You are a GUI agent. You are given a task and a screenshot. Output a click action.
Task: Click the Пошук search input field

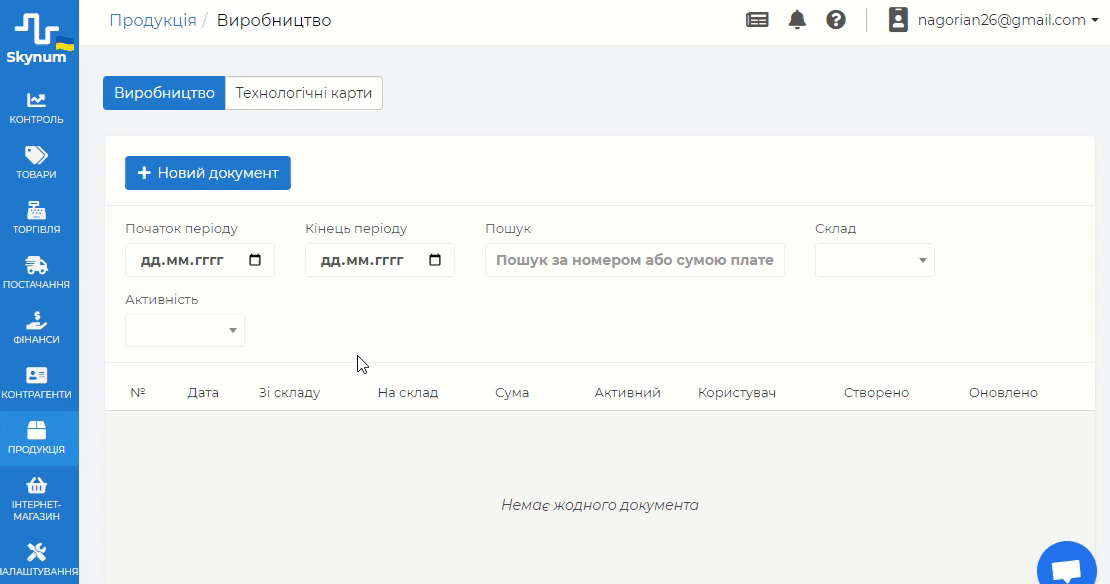[635, 260]
